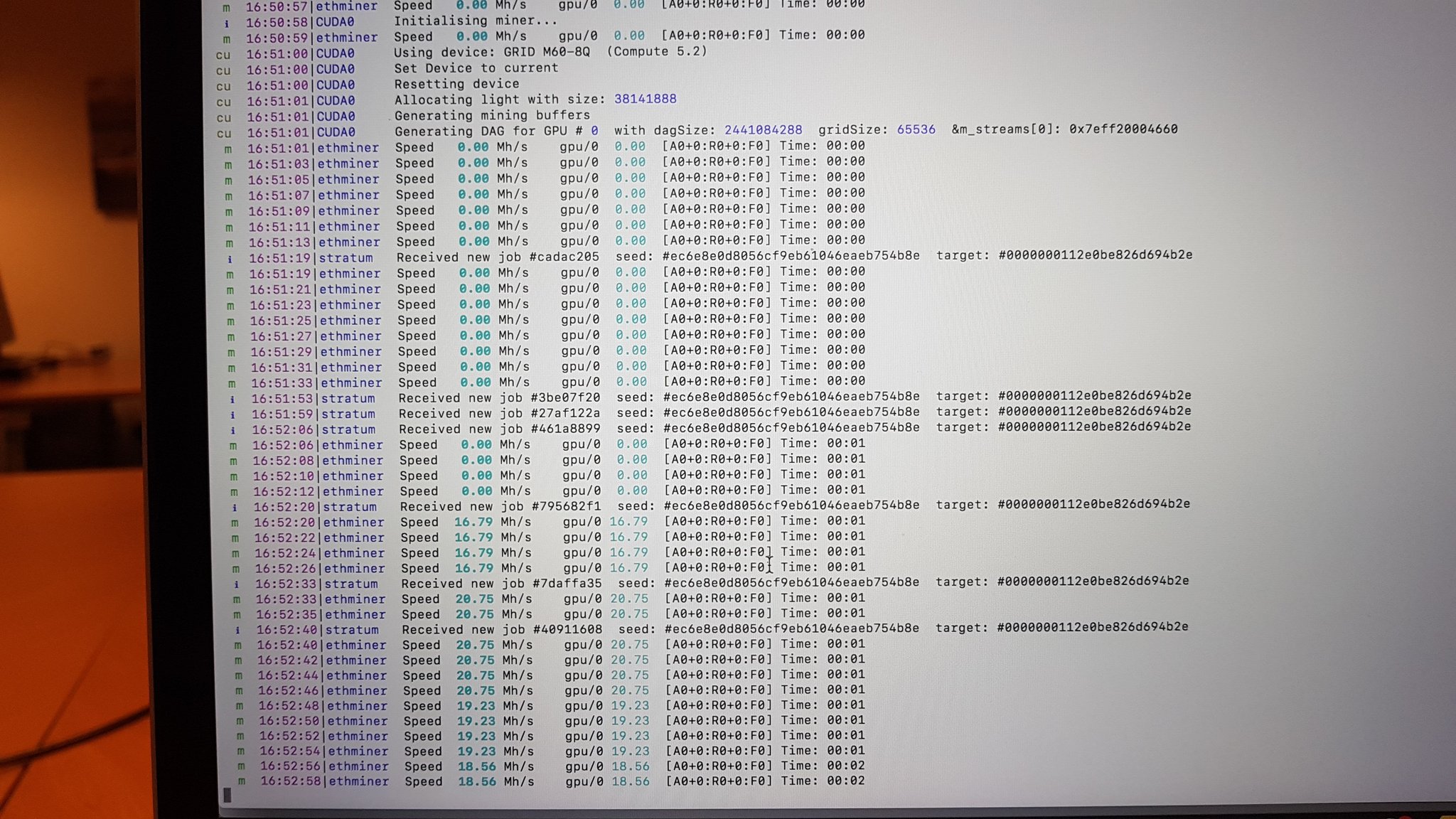Click the light size value 38141888

(645, 99)
